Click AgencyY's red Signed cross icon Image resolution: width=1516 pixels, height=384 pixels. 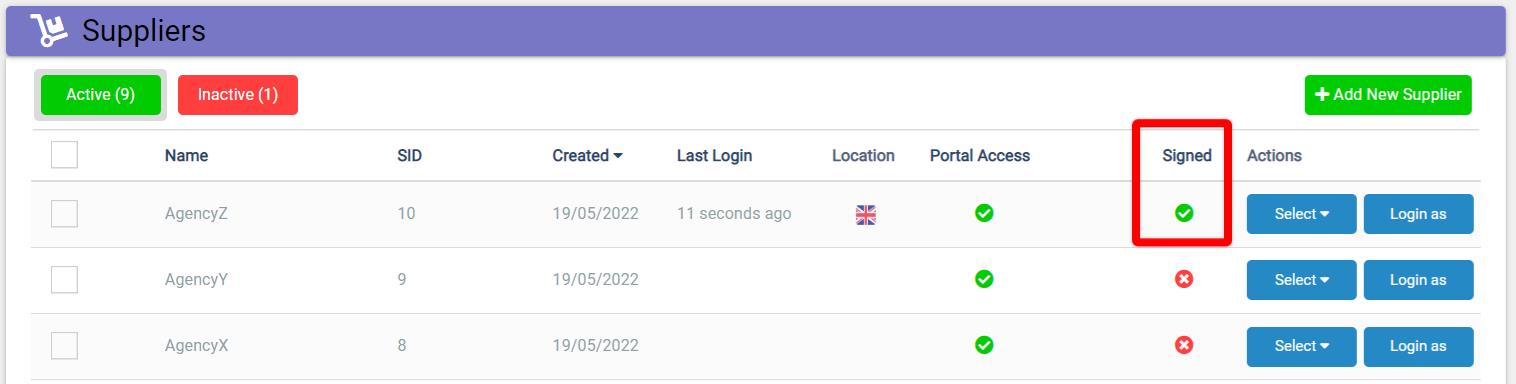1184,279
